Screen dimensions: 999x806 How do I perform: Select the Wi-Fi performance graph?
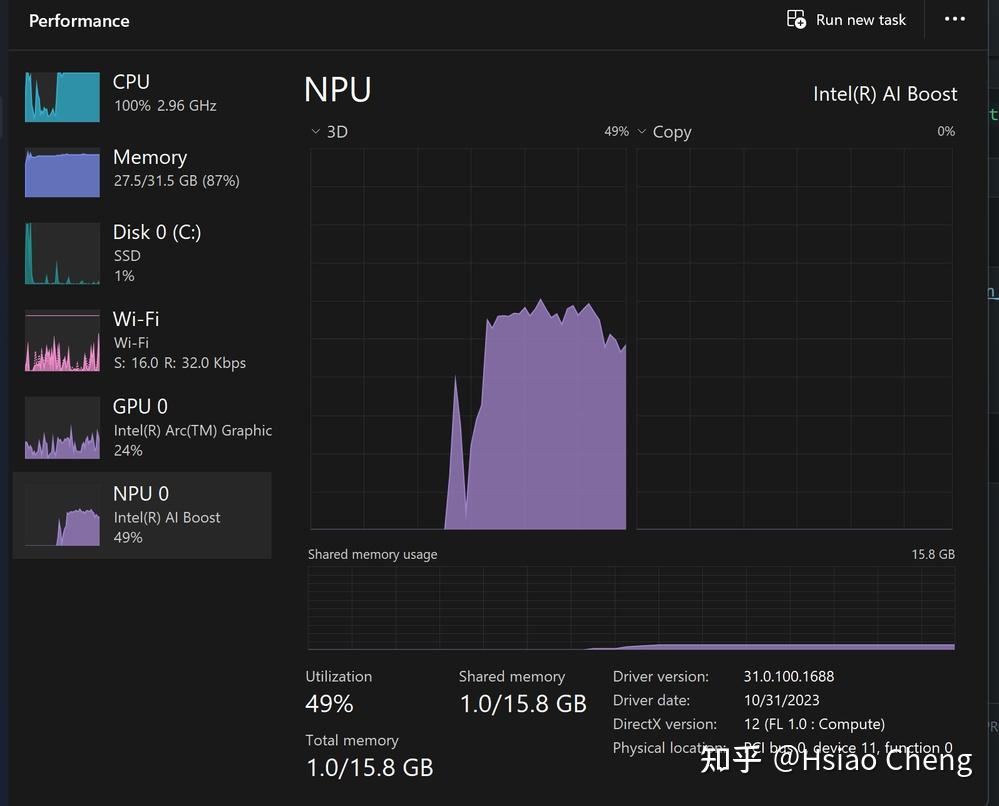point(62,340)
